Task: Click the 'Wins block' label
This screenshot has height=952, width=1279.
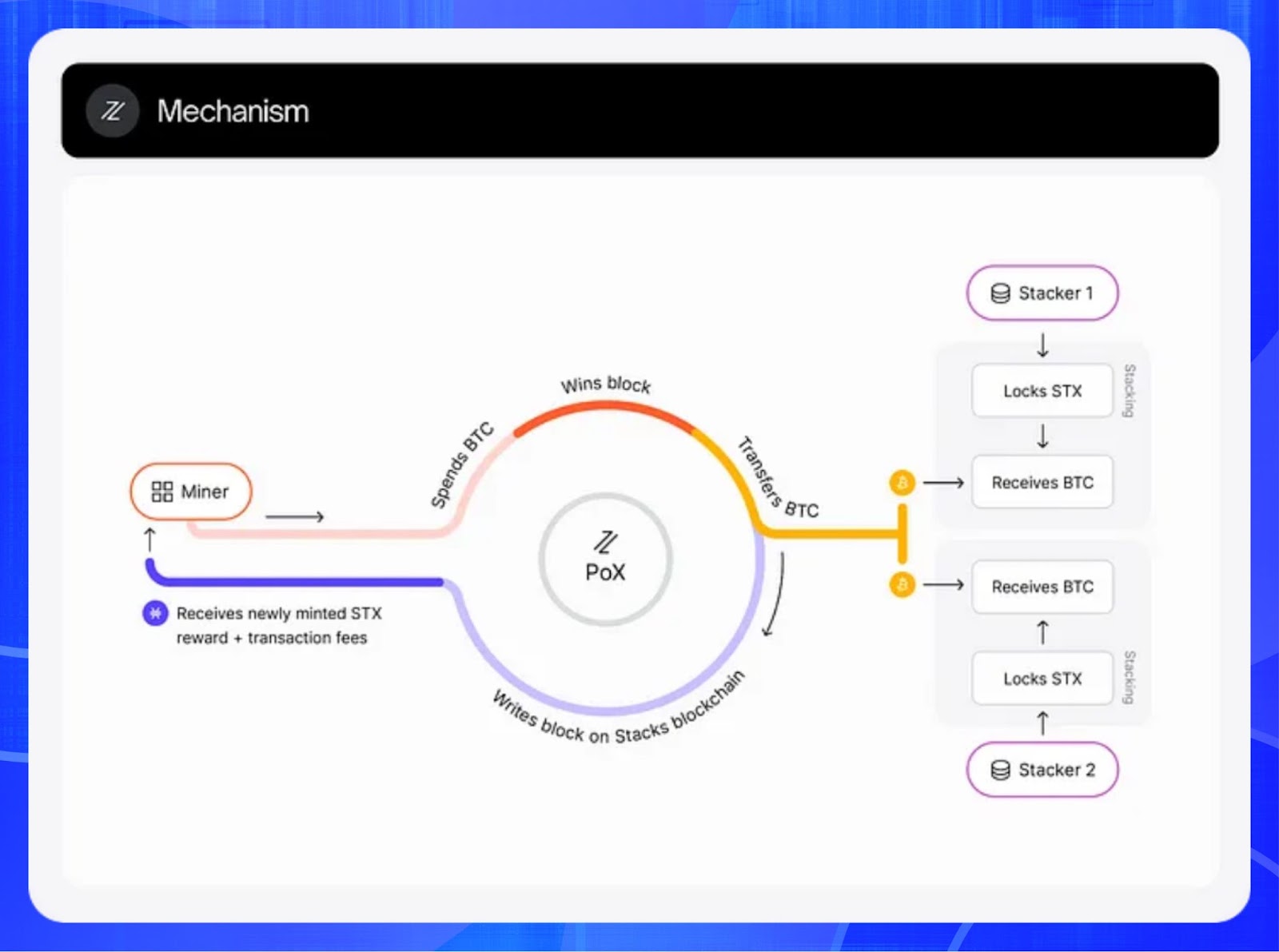Action: tap(605, 384)
